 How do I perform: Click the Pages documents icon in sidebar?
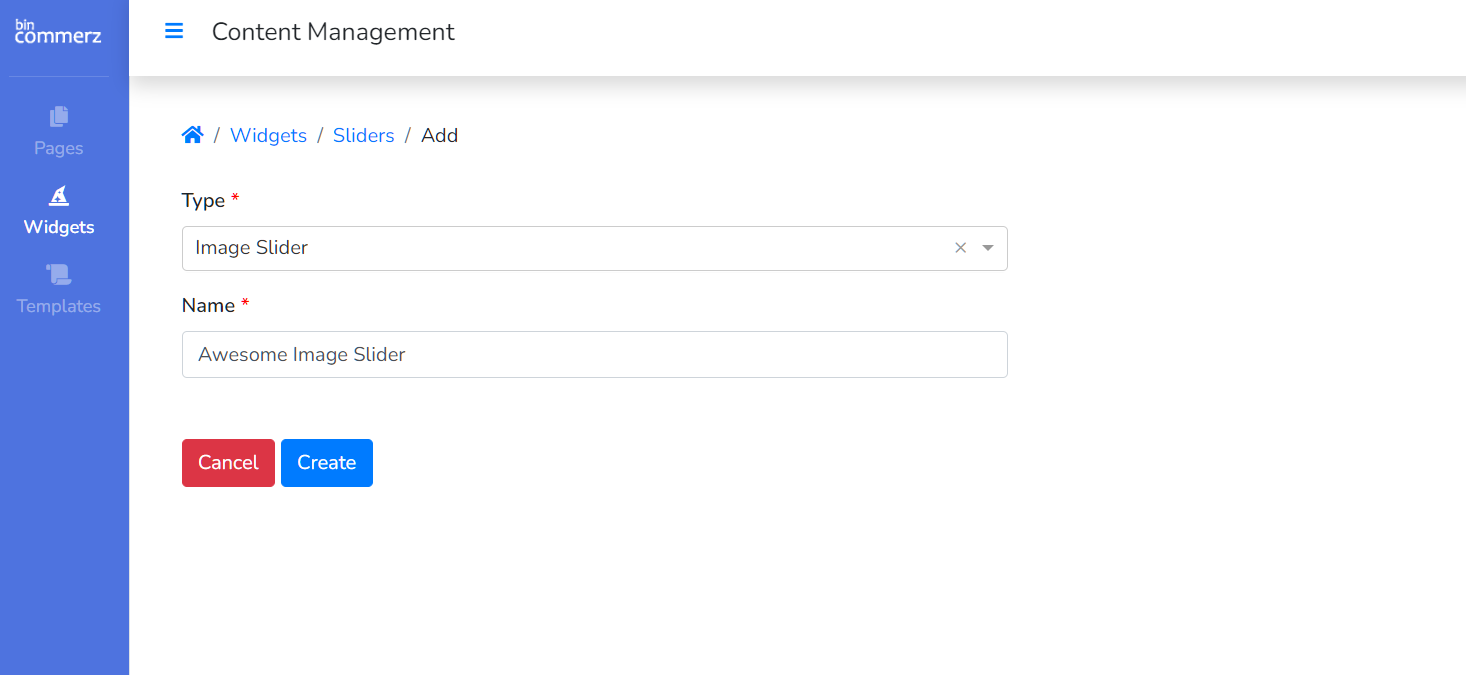point(59,116)
